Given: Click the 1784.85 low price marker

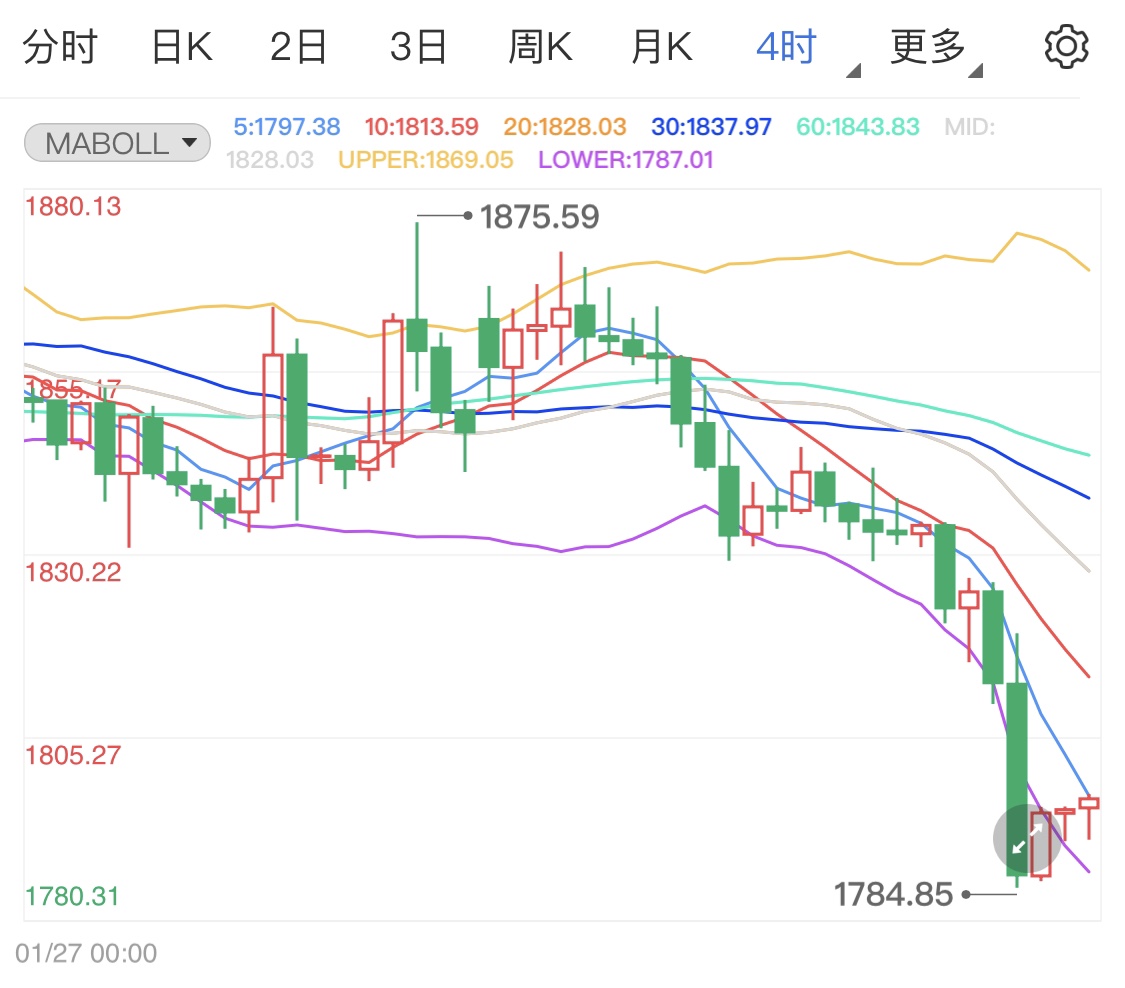Looking at the screenshot, I should coord(893,894).
